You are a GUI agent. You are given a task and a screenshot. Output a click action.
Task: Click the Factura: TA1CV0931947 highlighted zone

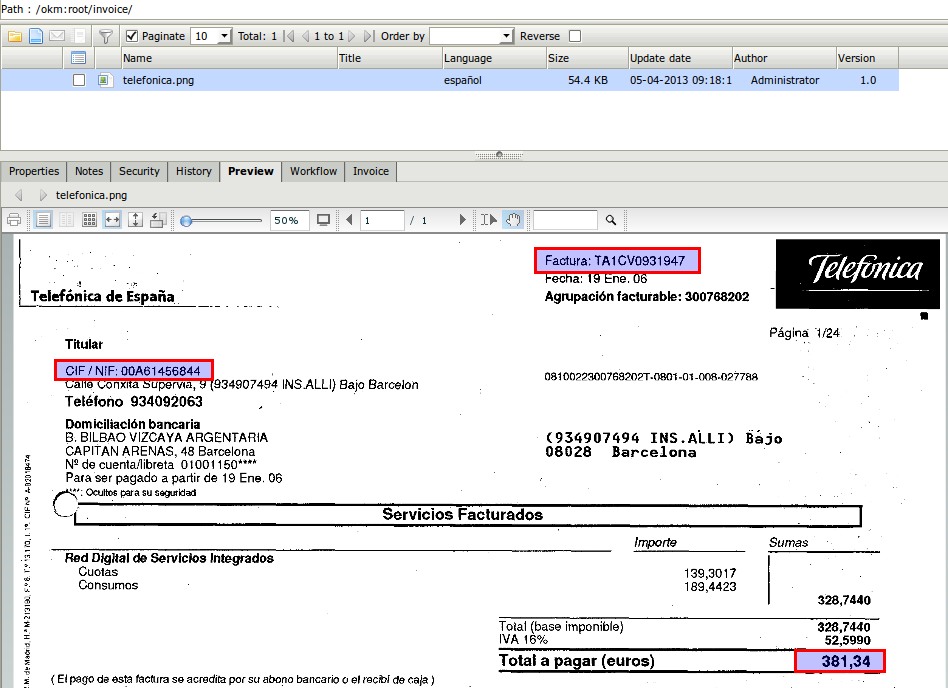617,261
